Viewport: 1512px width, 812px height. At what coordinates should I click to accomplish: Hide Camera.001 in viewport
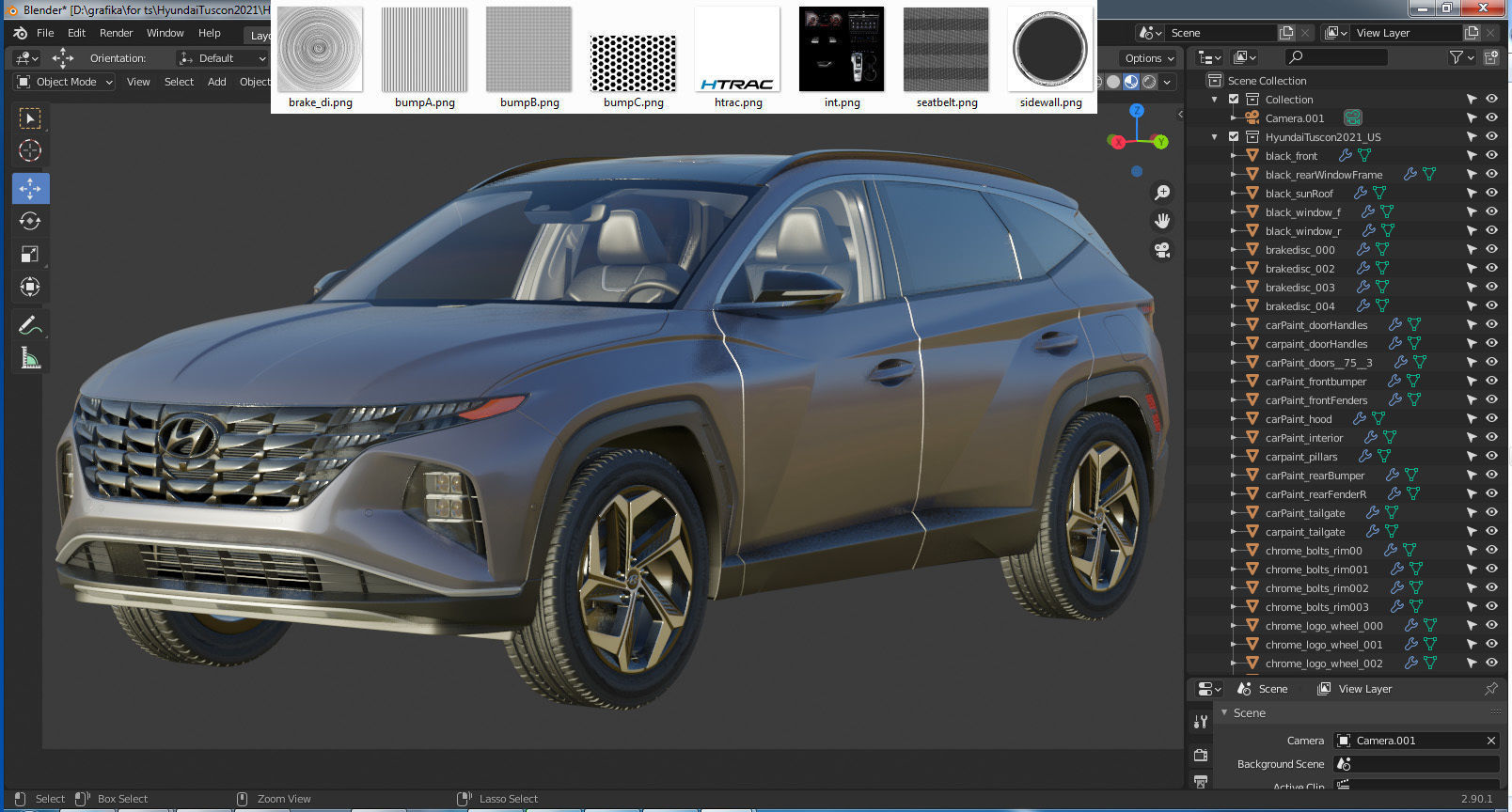coord(1492,118)
